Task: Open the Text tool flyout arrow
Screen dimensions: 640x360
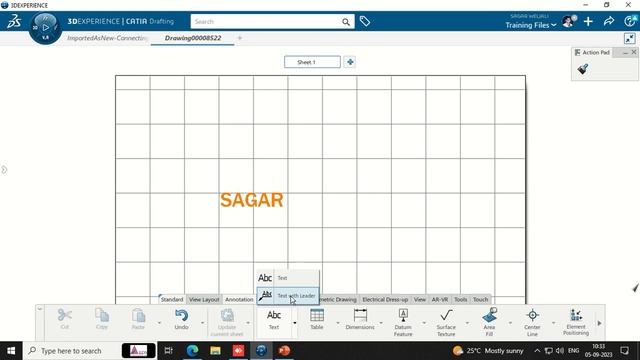Action: (295, 323)
